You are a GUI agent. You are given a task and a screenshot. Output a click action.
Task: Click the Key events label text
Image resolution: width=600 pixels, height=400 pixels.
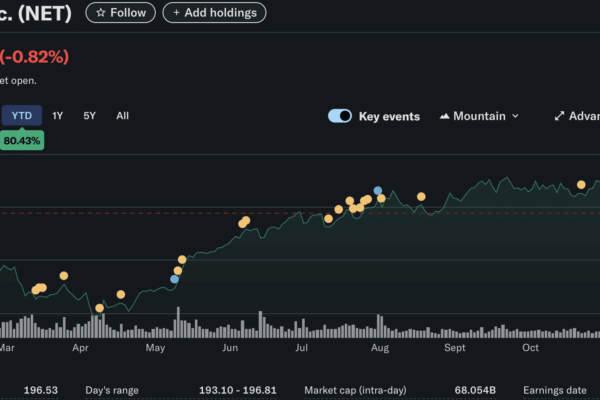point(389,116)
